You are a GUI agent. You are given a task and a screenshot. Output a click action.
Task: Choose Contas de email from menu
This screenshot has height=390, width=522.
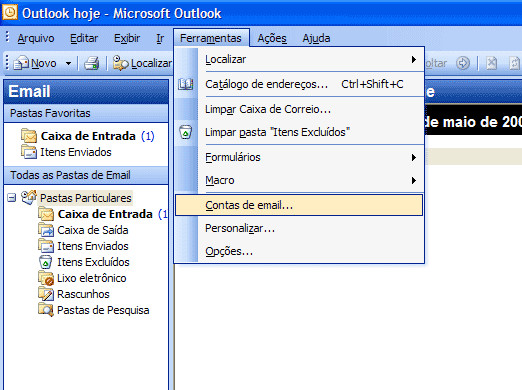pyautogui.click(x=299, y=205)
